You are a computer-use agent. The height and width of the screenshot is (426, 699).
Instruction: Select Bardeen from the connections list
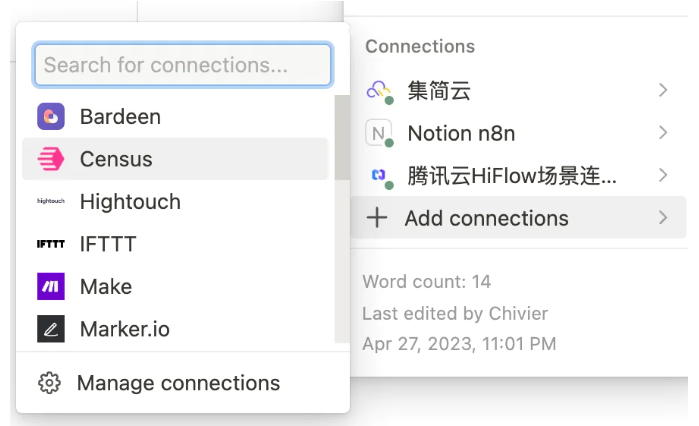(176, 117)
